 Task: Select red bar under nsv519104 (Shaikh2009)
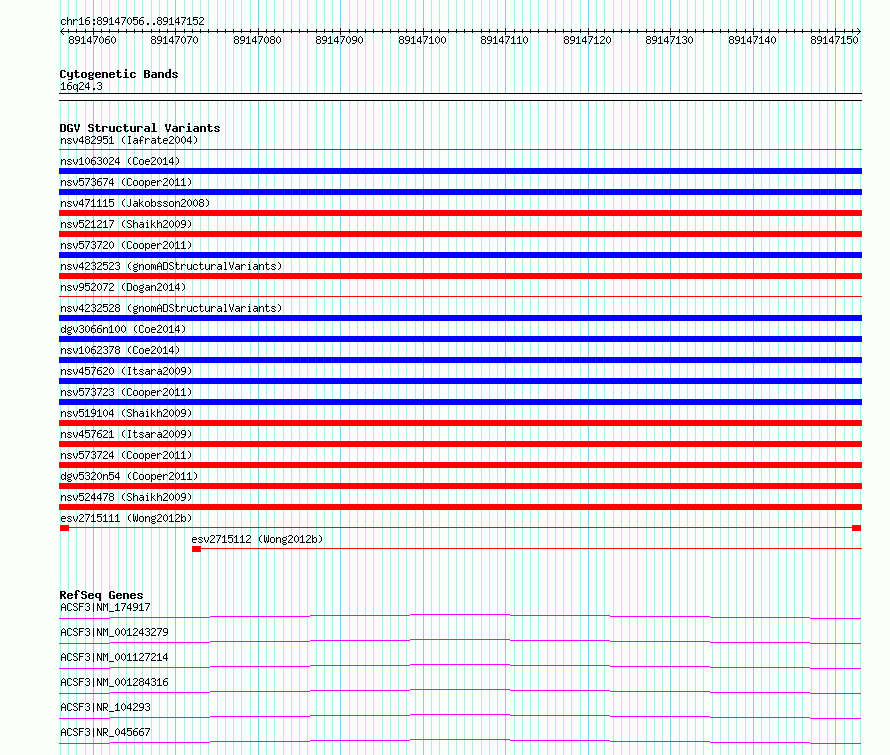(x=460, y=423)
